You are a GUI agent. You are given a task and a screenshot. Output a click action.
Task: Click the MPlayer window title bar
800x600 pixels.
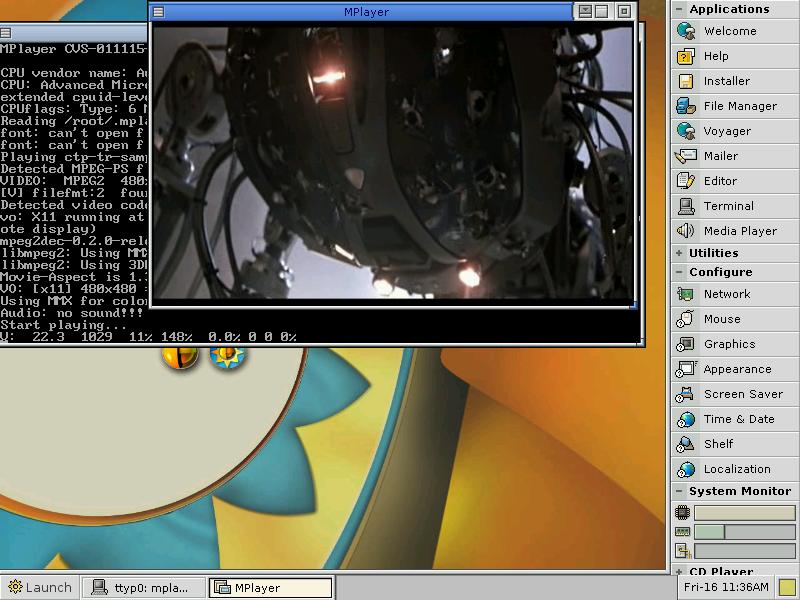(x=366, y=12)
